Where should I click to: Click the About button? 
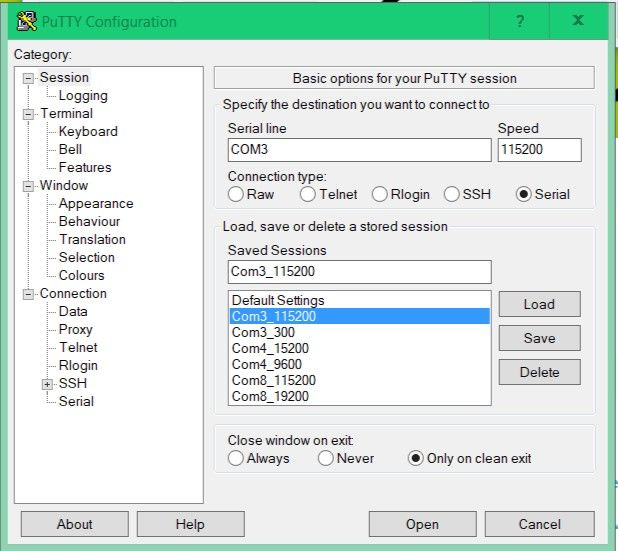click(x=74, y=524)
